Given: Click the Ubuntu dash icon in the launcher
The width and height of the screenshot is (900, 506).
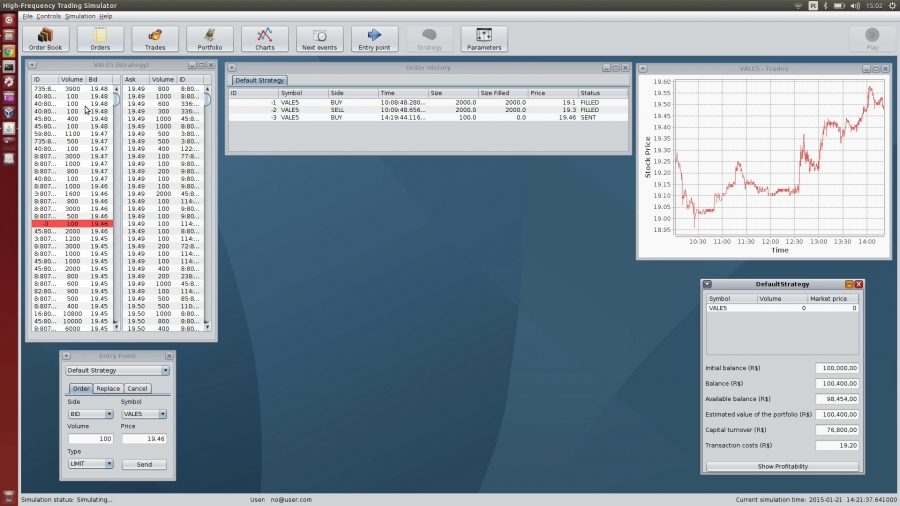Looking at the screenshot, I should pyautogui.click(x=9, y=20).
